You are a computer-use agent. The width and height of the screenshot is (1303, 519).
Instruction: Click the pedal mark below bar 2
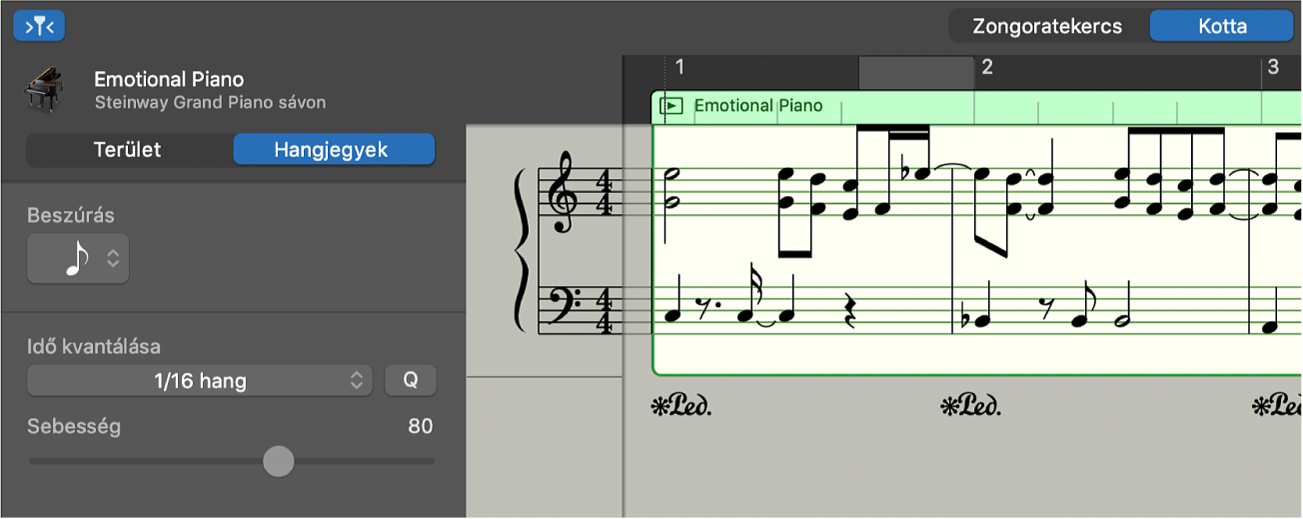970,407
